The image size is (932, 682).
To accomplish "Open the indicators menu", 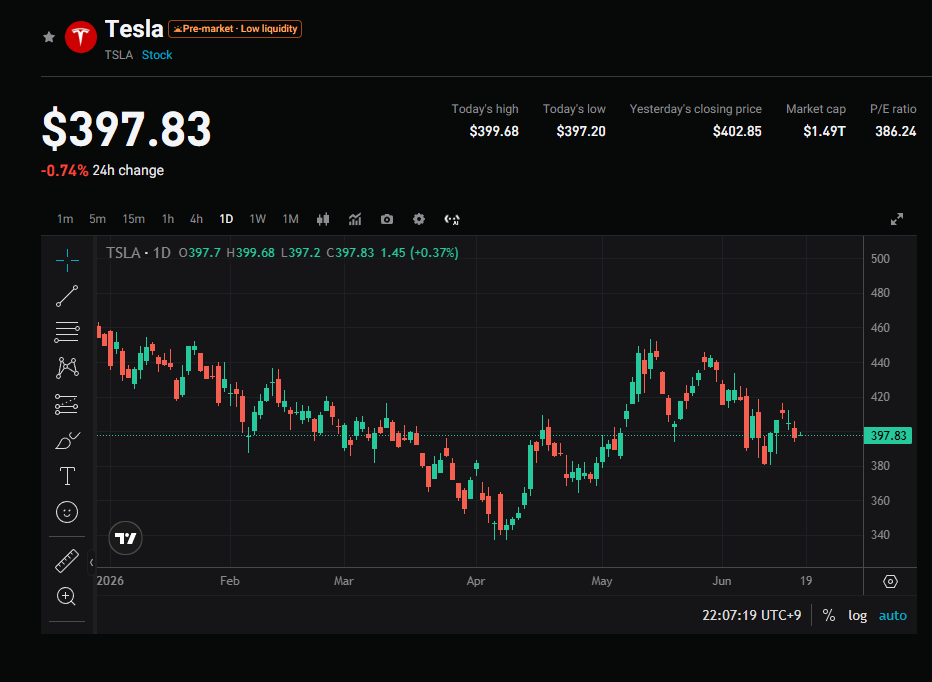I will (355, 219).
